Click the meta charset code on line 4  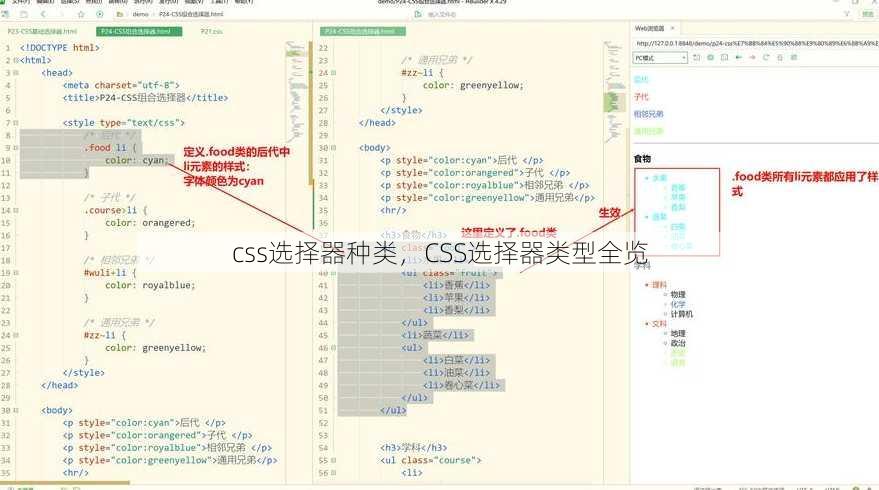click(121, 85)
